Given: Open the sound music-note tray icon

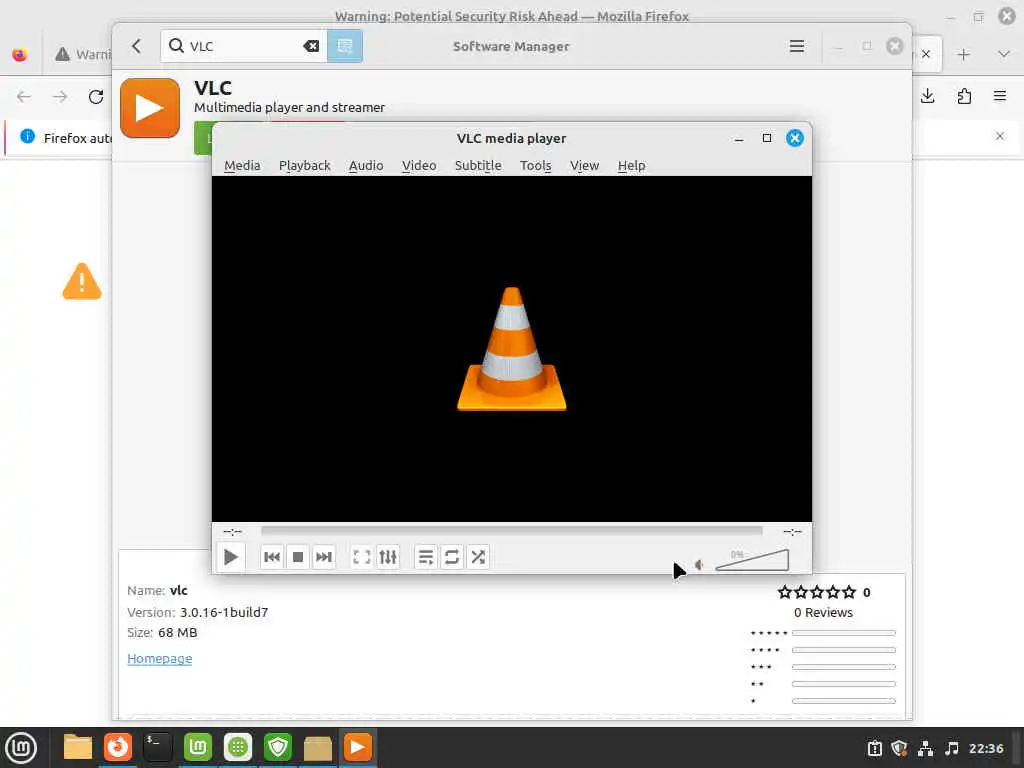Looking at the screenshot, I should (x=952, y=748).
